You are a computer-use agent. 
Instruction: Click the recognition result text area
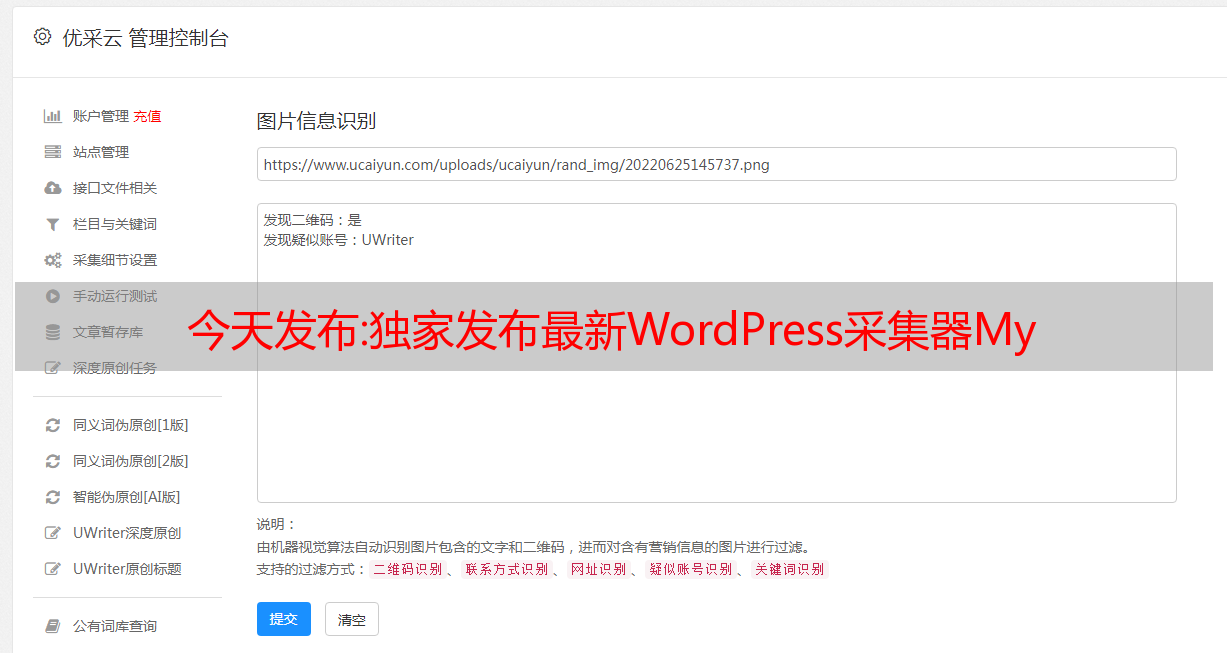coord(716,353)
